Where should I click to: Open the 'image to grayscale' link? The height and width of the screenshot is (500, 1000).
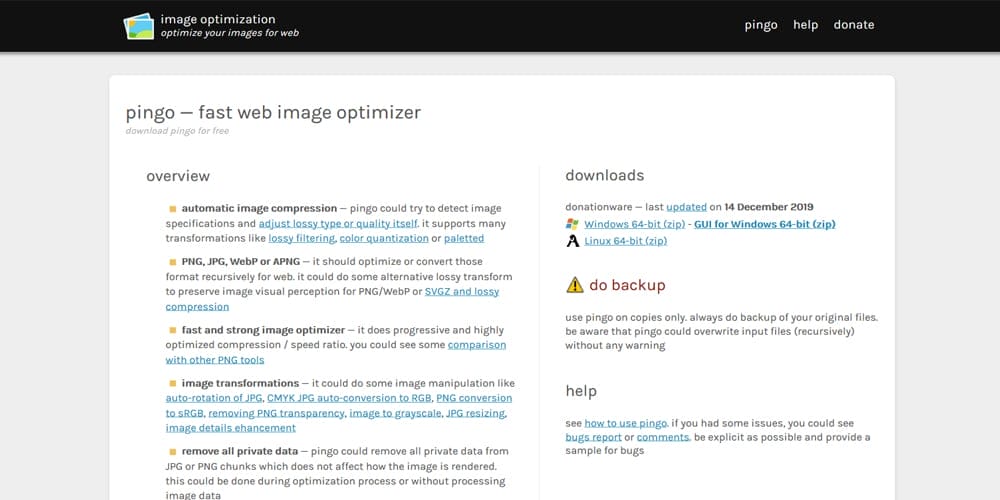pyautogui.click(x=395, y=413)
